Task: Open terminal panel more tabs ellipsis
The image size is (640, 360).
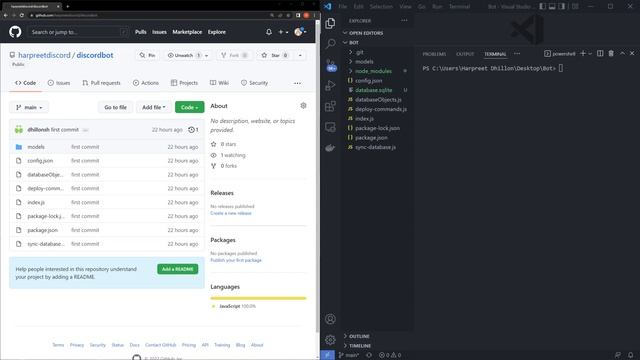Action: [x=517, y=53]
